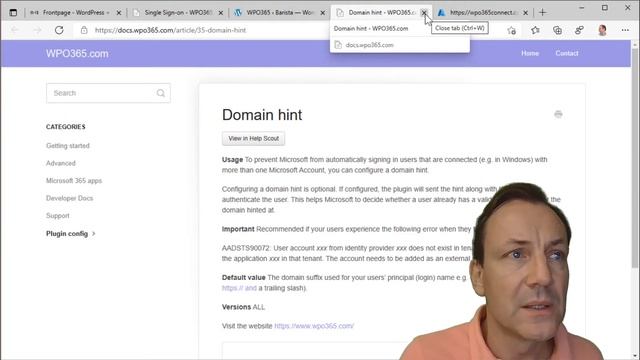
Task: Print the article using printer icon
Action: pos(558,114)
